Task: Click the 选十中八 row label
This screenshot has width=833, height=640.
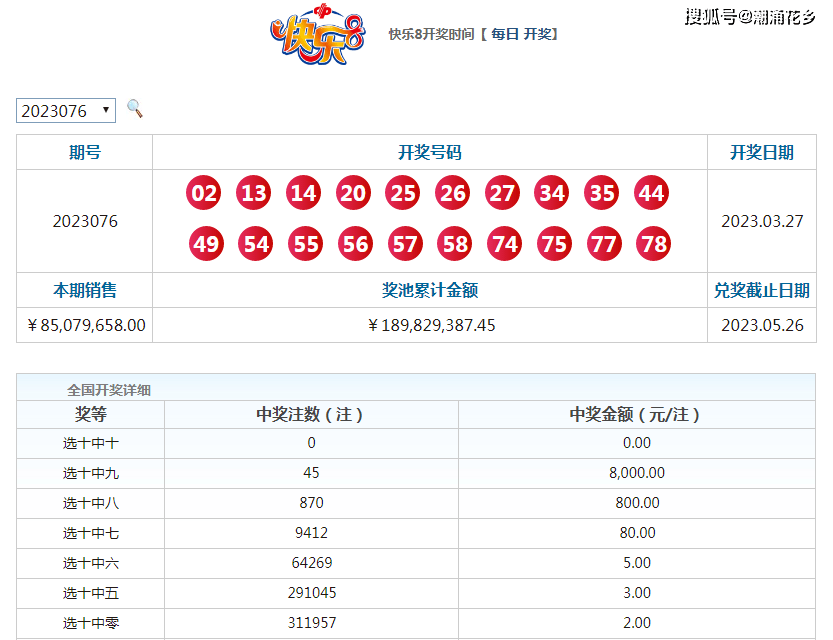Action: point(91,502)
